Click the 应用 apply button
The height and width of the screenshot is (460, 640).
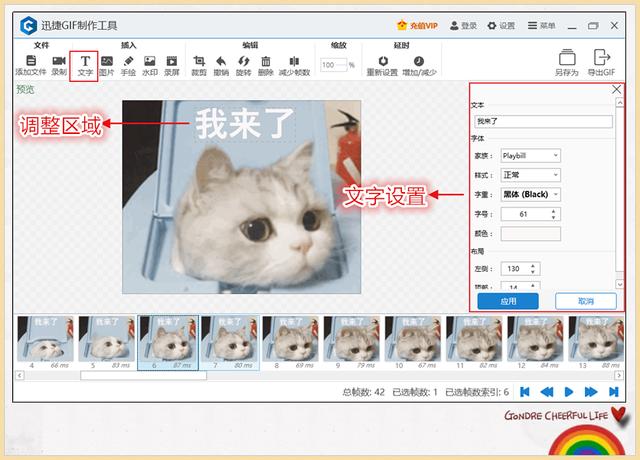point(508,301)
